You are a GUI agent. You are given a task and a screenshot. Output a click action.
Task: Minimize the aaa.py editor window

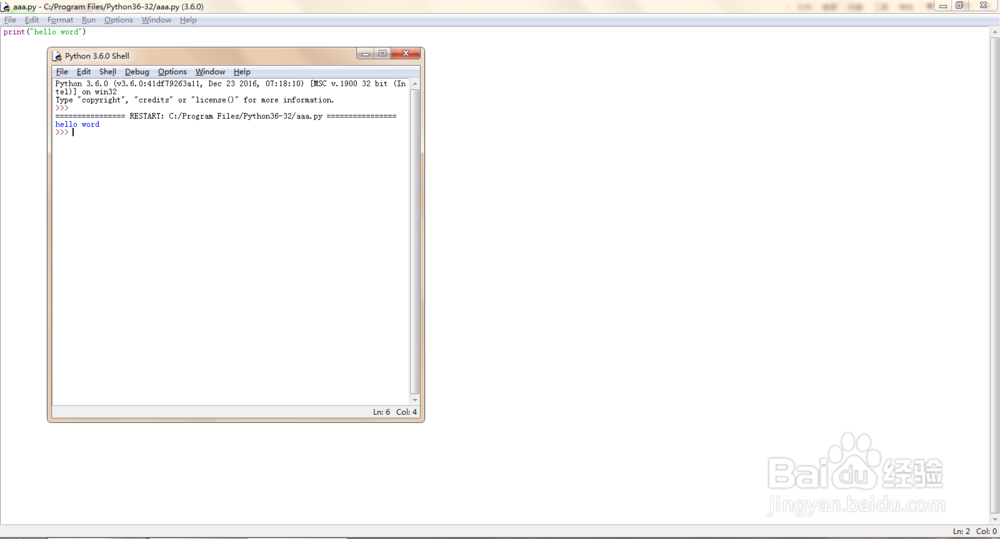coord(943,6)
